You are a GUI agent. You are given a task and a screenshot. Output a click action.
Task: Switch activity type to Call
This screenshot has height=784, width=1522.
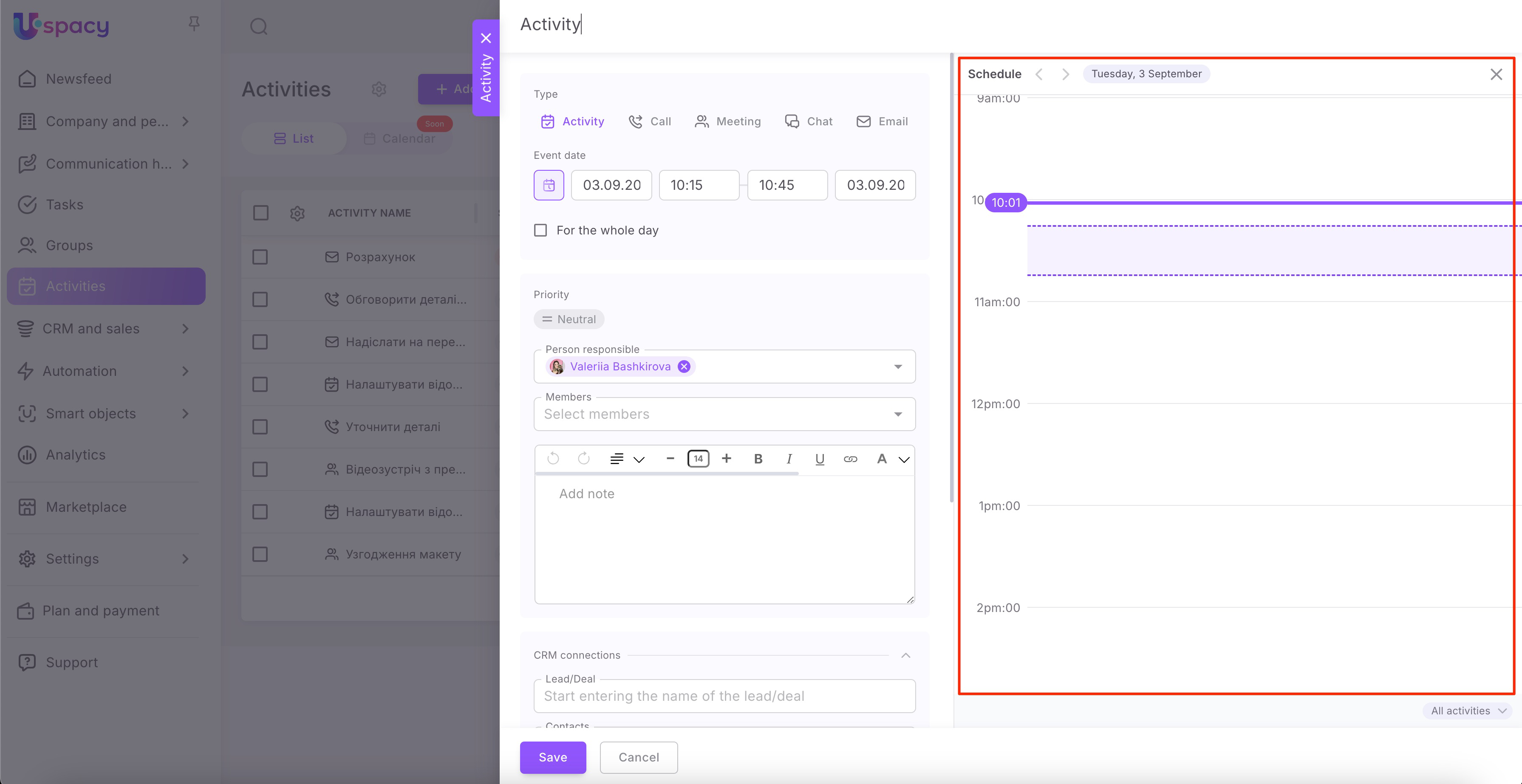[650, 121]
